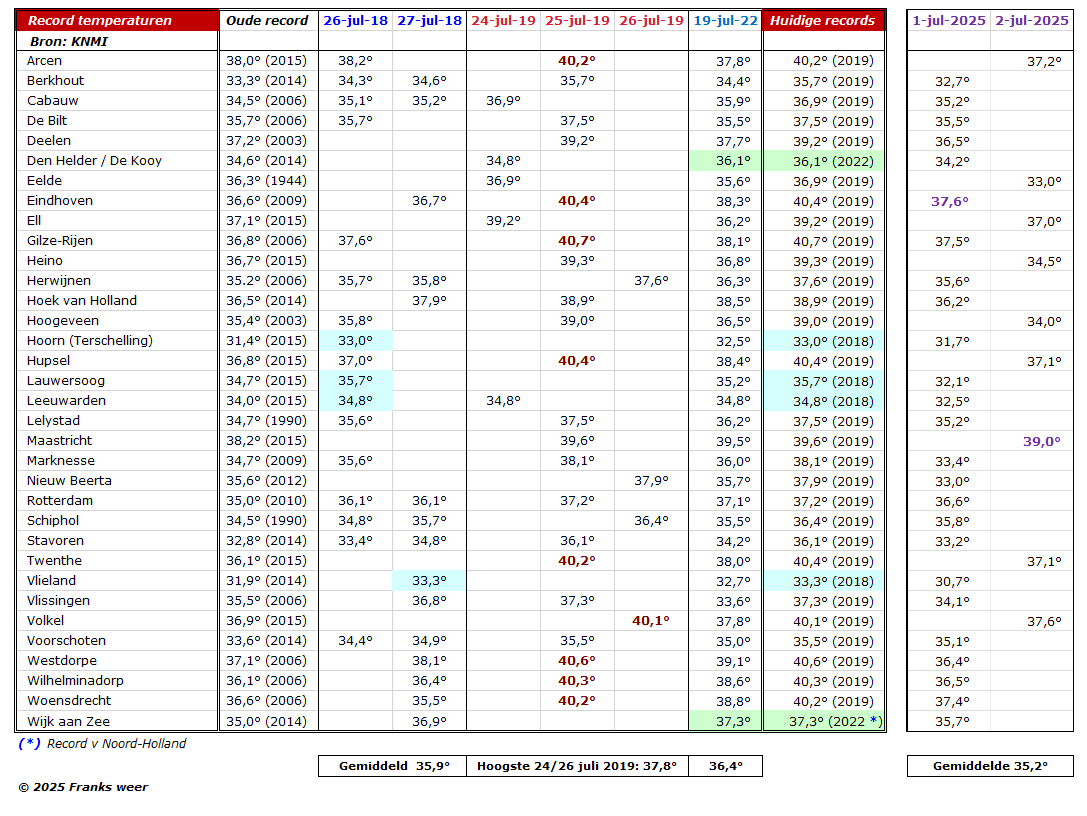Click Eelde's old record '36,3° (1944)'
This screenshot has height=816, width=1087.
click(x=267, y=181)
